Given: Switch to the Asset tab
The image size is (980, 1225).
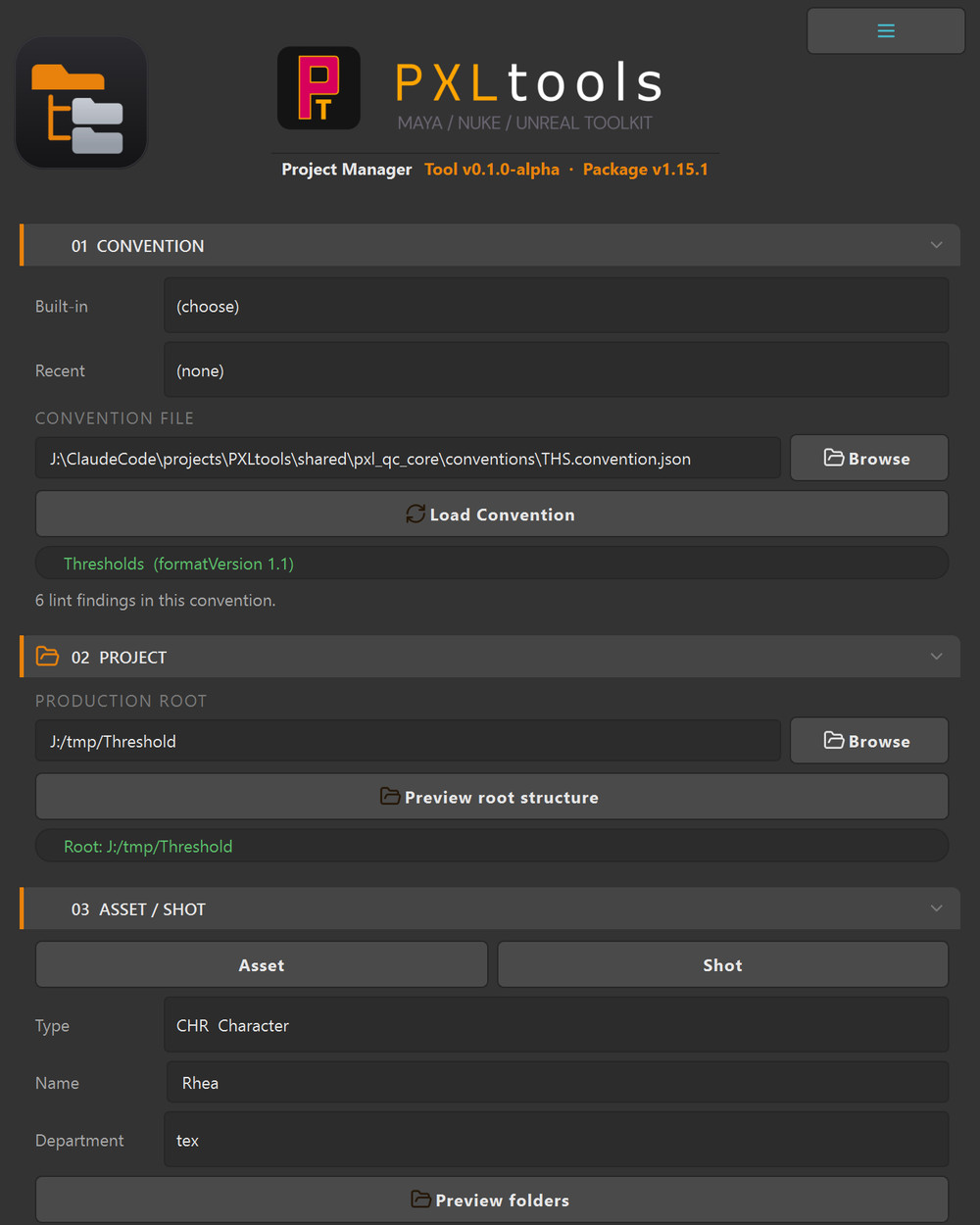Looking at the screenshot, I should click(x=262, y=965).
